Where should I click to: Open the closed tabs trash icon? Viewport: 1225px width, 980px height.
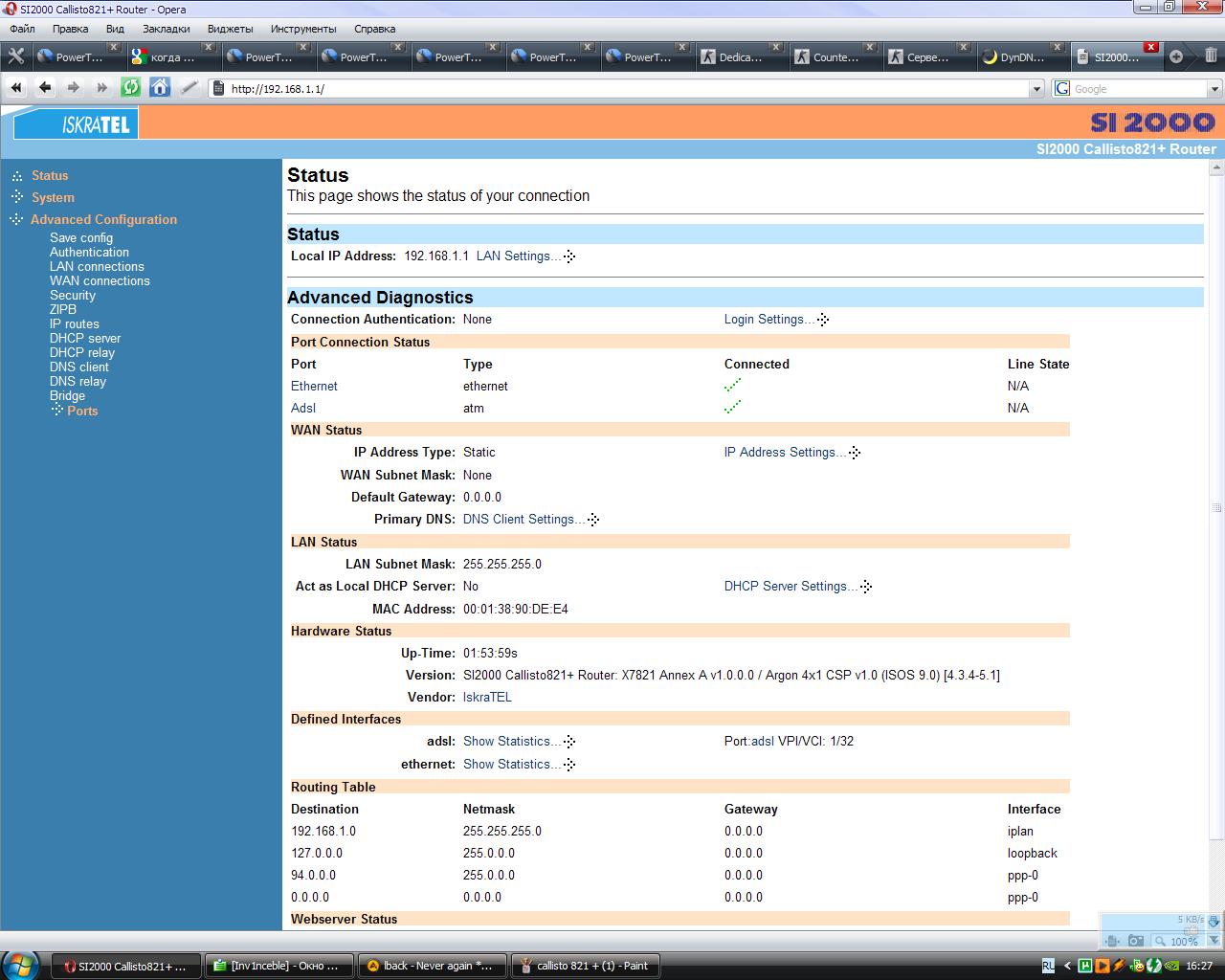[1211, 56]
